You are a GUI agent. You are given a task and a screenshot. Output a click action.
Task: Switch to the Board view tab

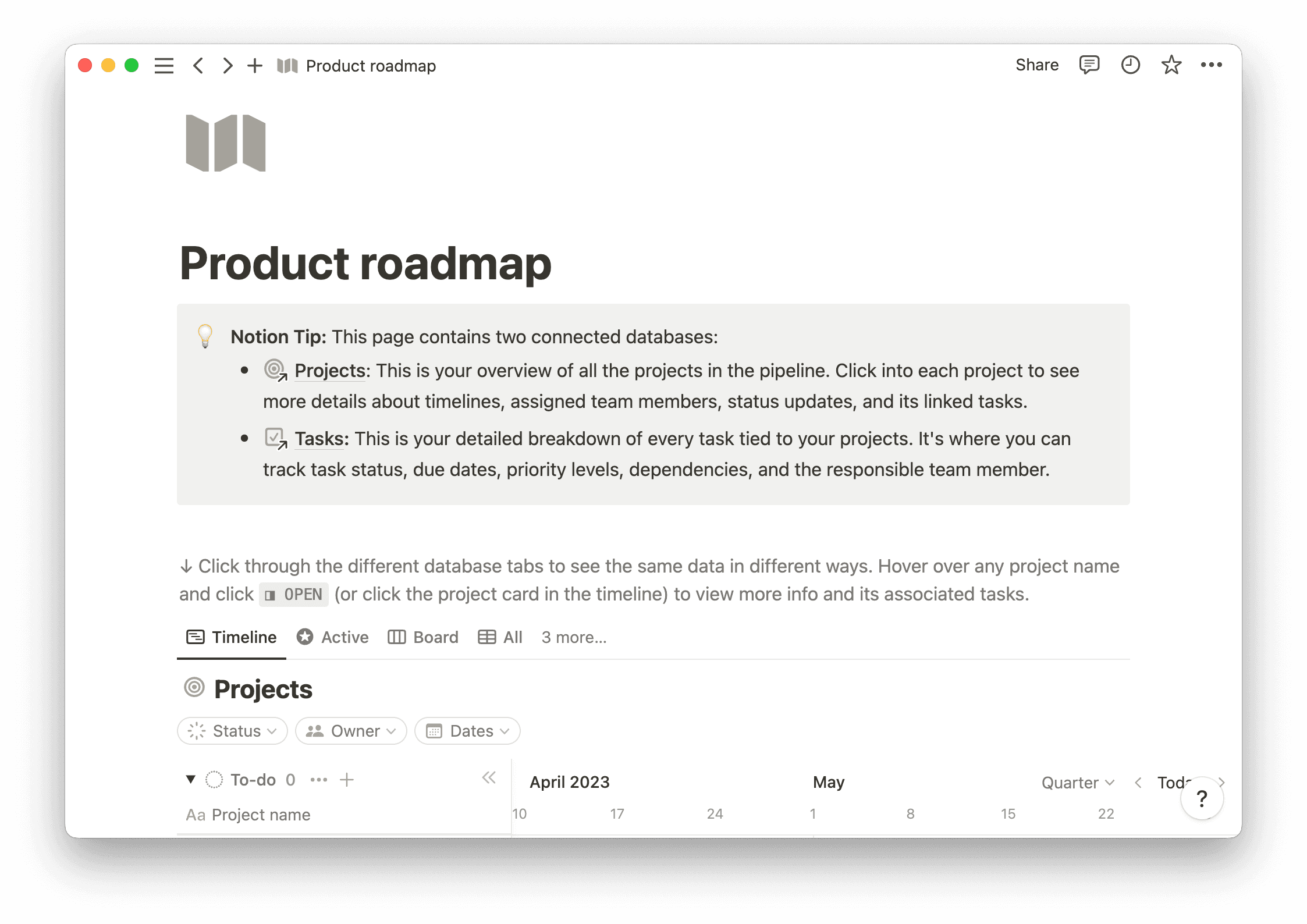coord(423,637)
